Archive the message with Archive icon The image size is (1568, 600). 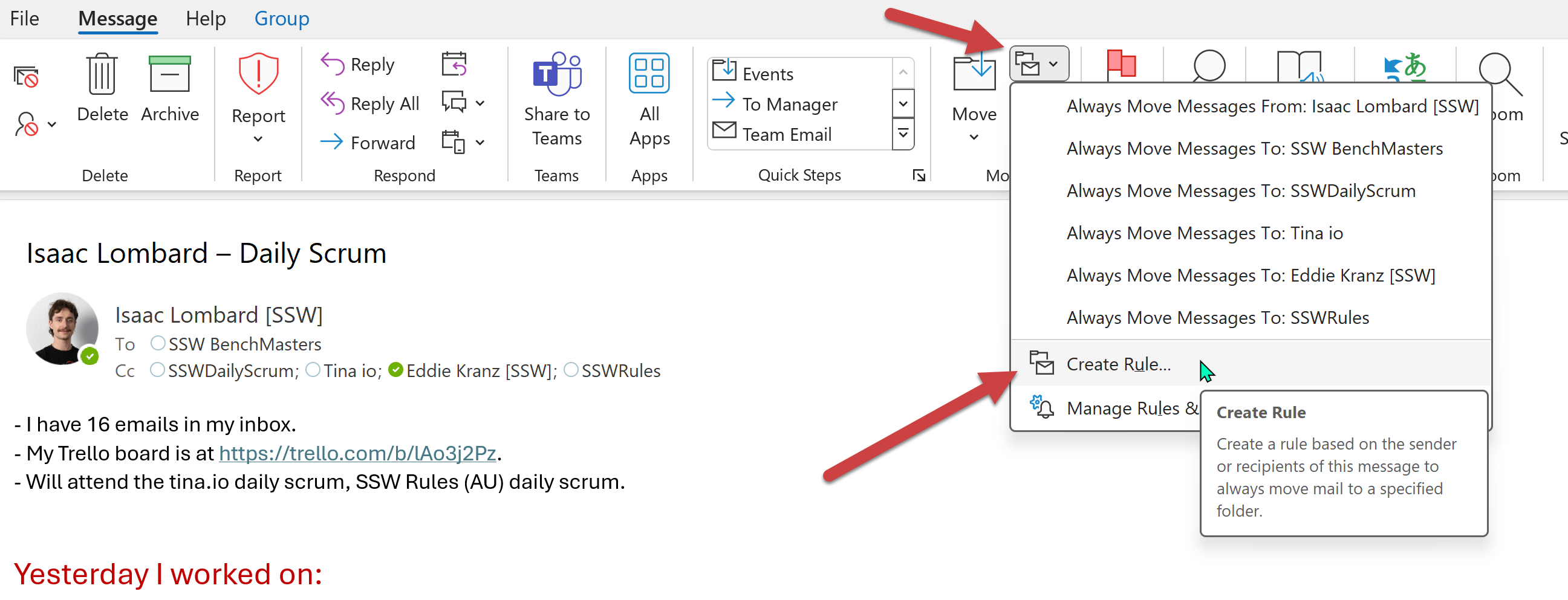(169, 74)
